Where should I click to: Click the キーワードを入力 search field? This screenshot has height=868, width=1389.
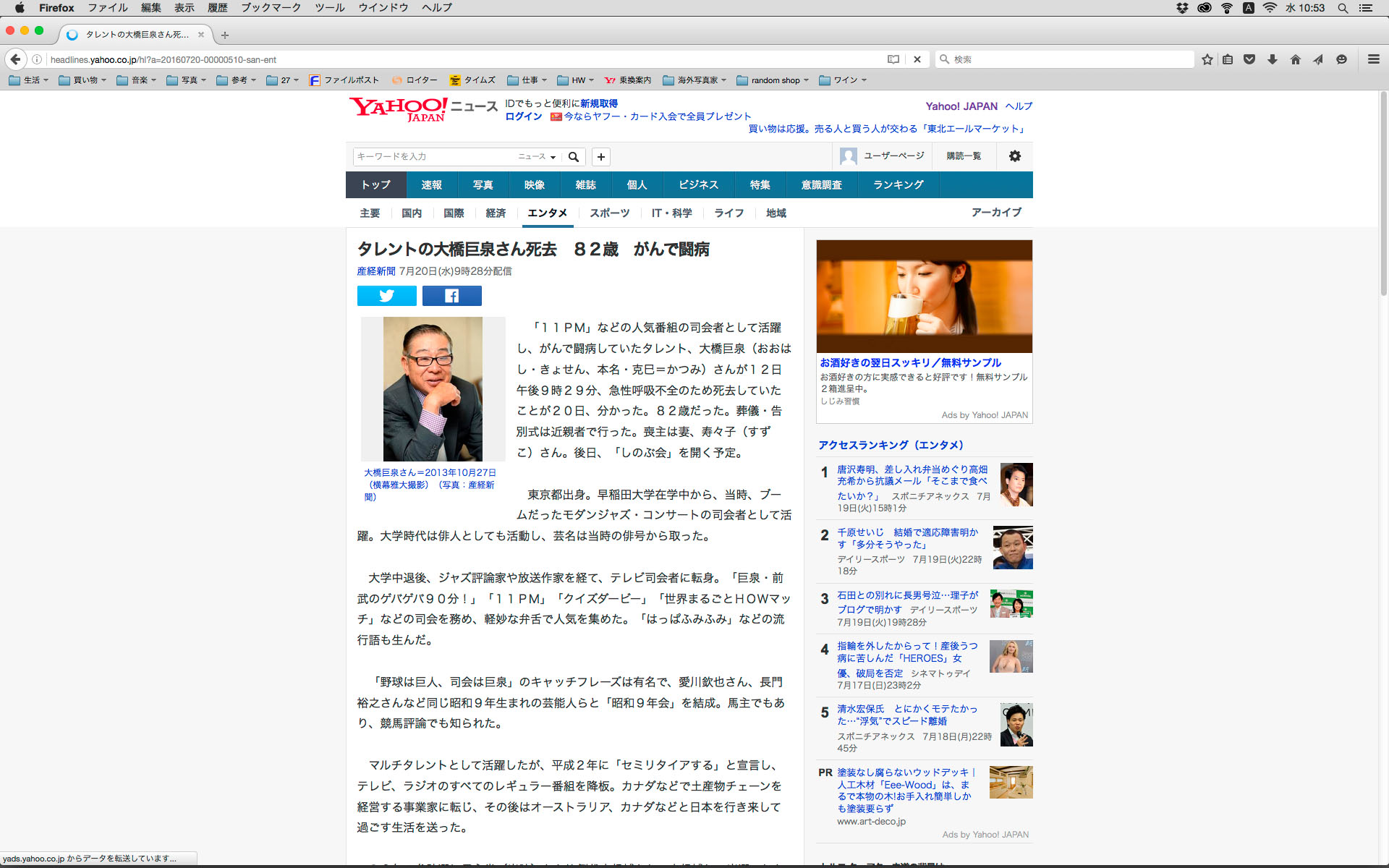point(434,157)
